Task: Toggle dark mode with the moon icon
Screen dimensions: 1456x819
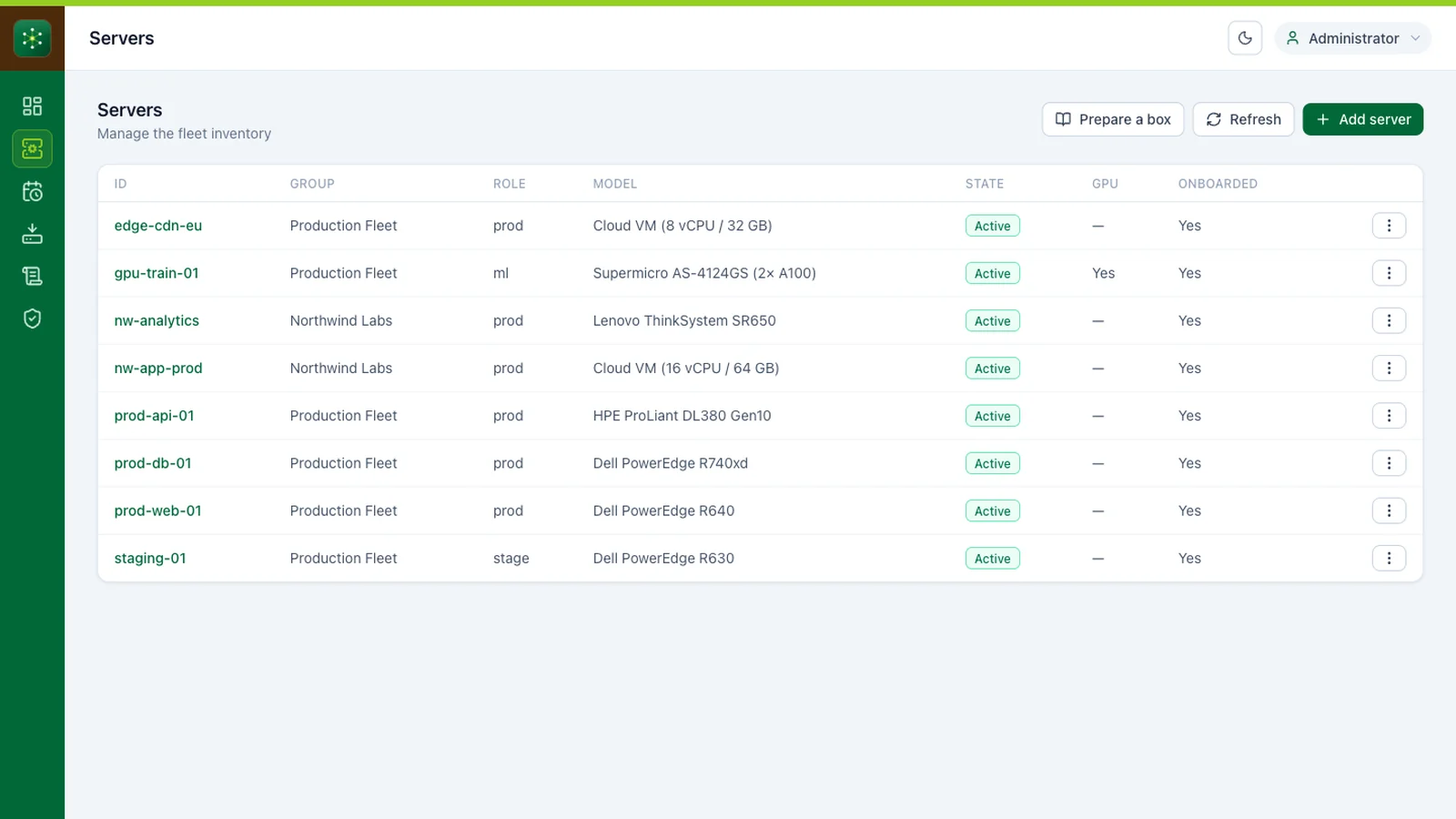Action: click(x=1245, y=38)
